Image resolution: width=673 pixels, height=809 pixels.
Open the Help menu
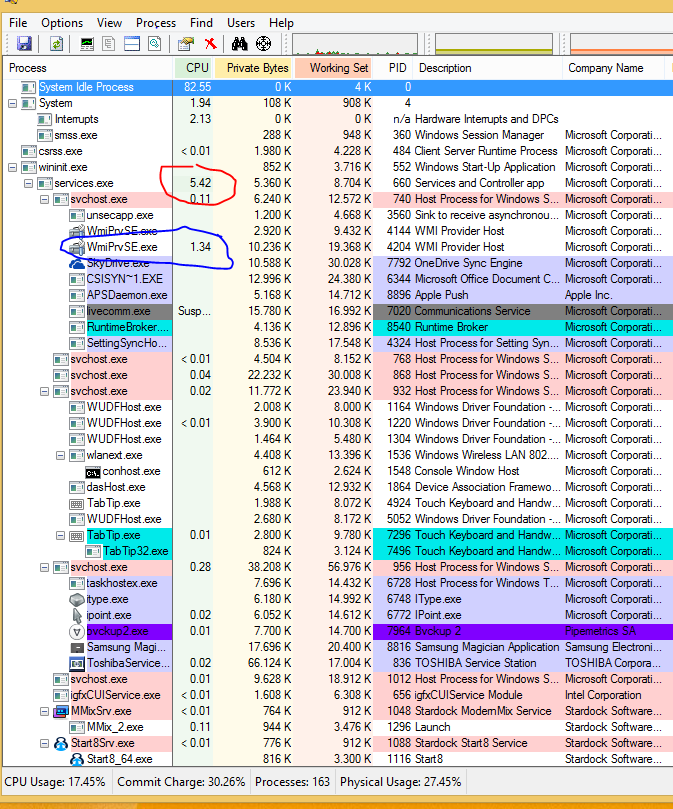click(x=281, y=23)
